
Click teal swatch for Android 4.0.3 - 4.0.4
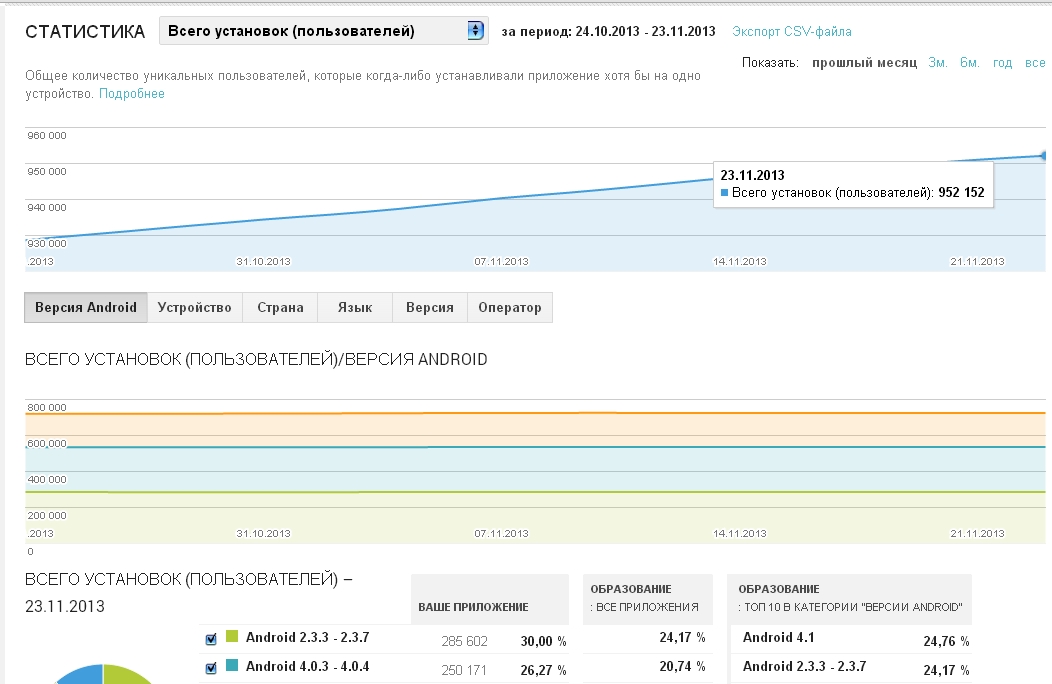232,665
